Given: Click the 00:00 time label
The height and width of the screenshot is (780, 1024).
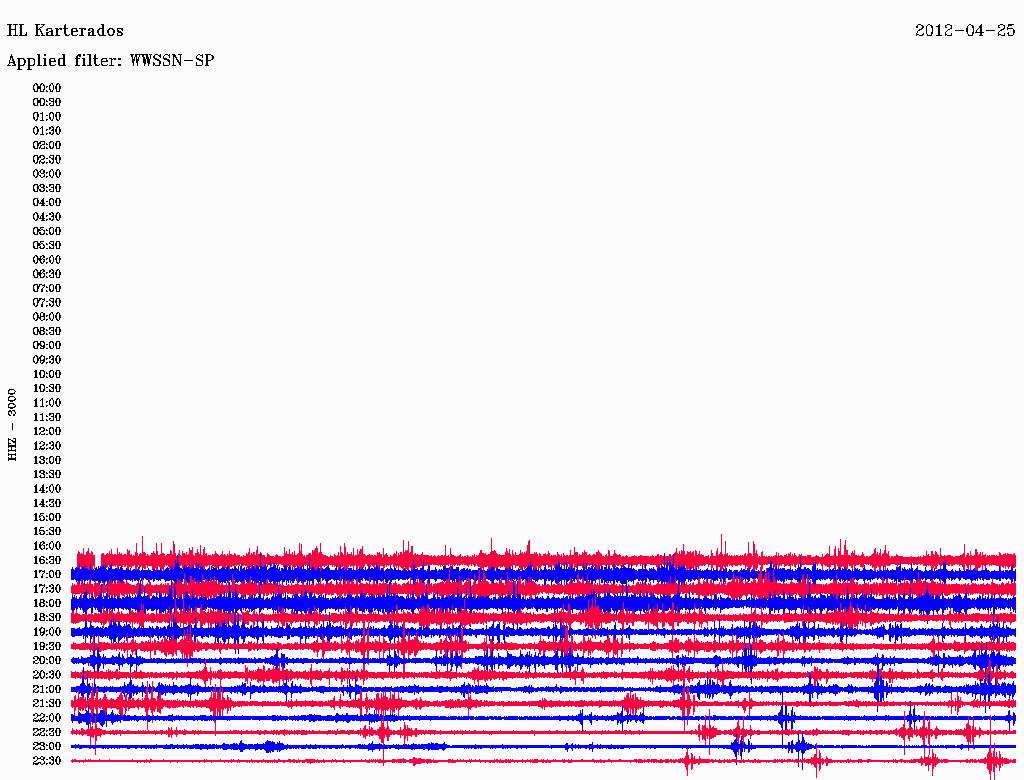Looking at the screenshot, I should (x=46, y=88).
